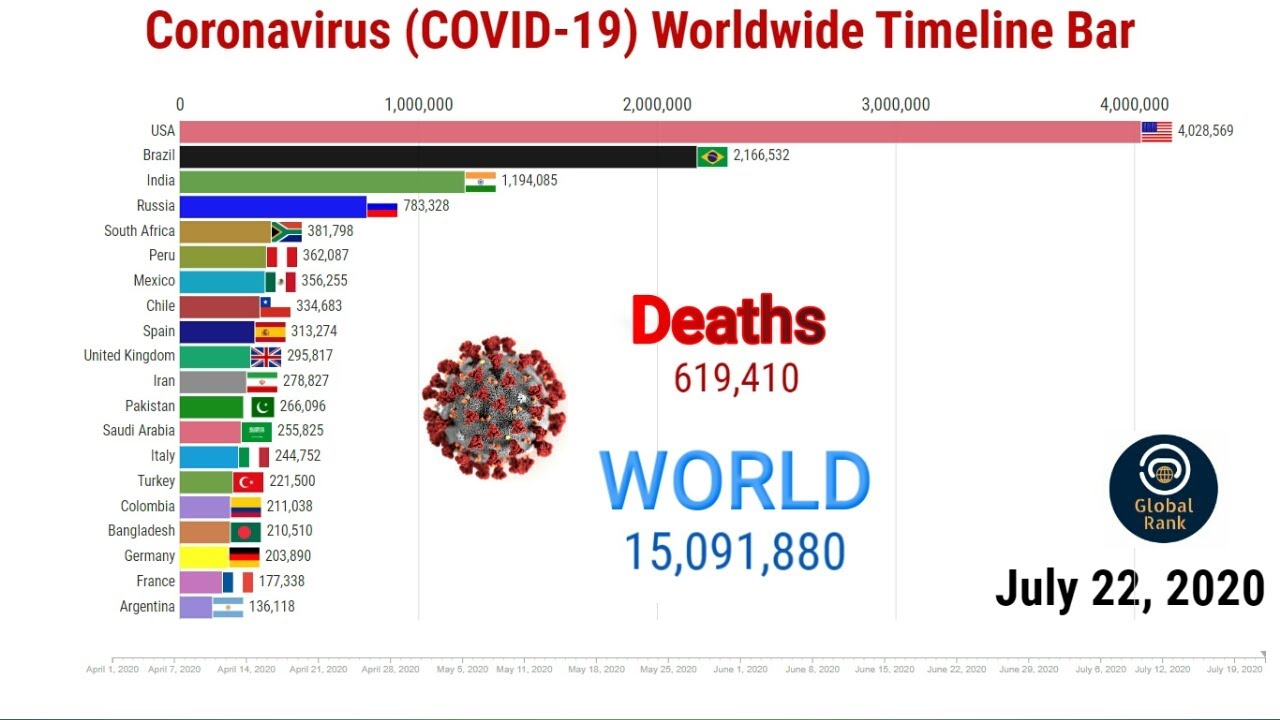The image size is (1280, 720).
Task: Click the red Deaths heading
Action: coord(729,322)
